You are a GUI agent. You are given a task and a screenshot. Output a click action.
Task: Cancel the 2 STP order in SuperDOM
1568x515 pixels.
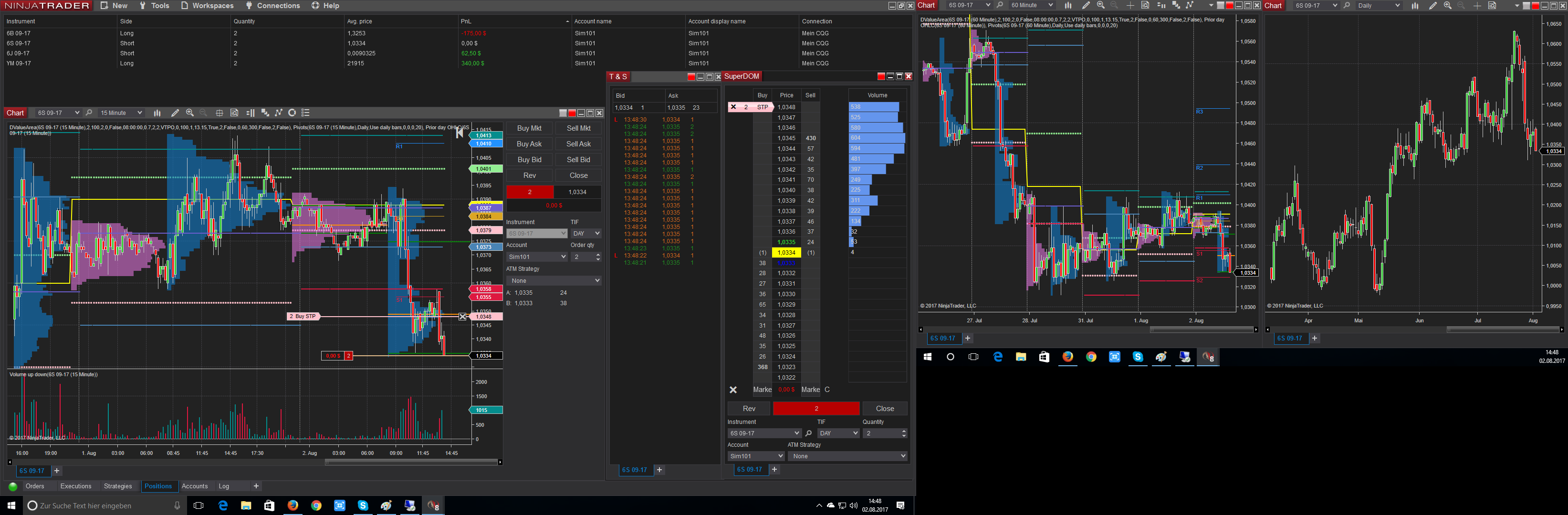pos(733,107)
